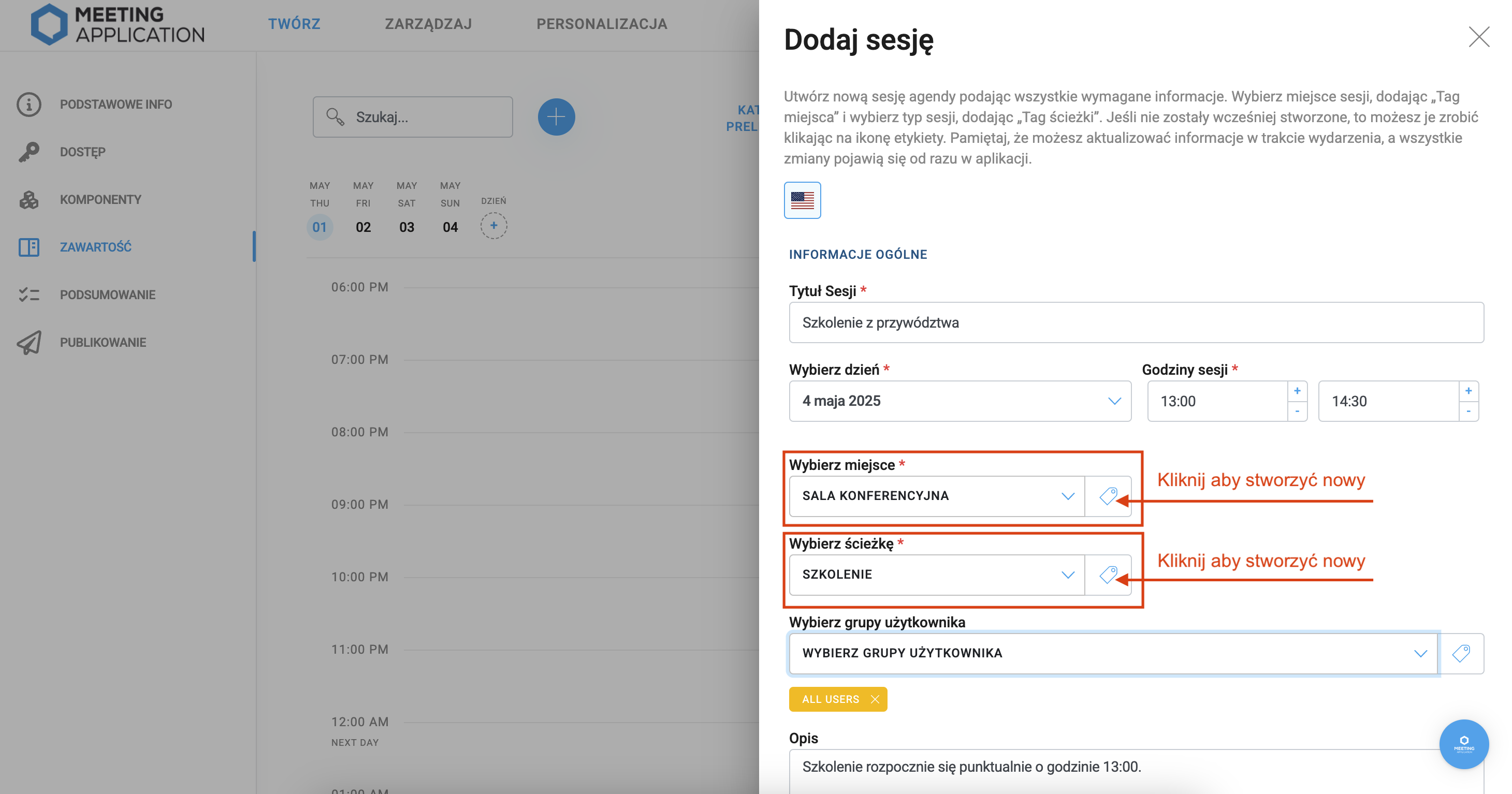This screenshot has width=1512, height=794.
Task: Remove the ALL USERS tag
Action: coord(875,699)
